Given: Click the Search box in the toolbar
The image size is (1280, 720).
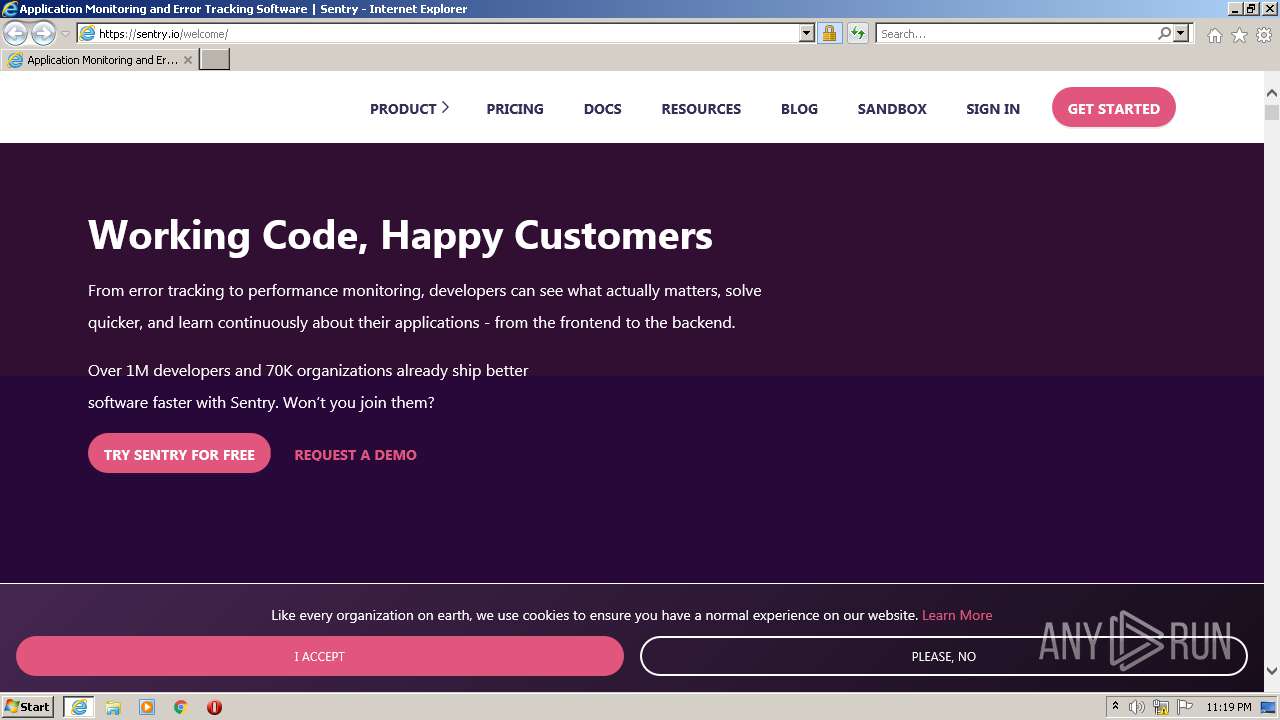Looking at the screenshot, I should coord(1015,33).
